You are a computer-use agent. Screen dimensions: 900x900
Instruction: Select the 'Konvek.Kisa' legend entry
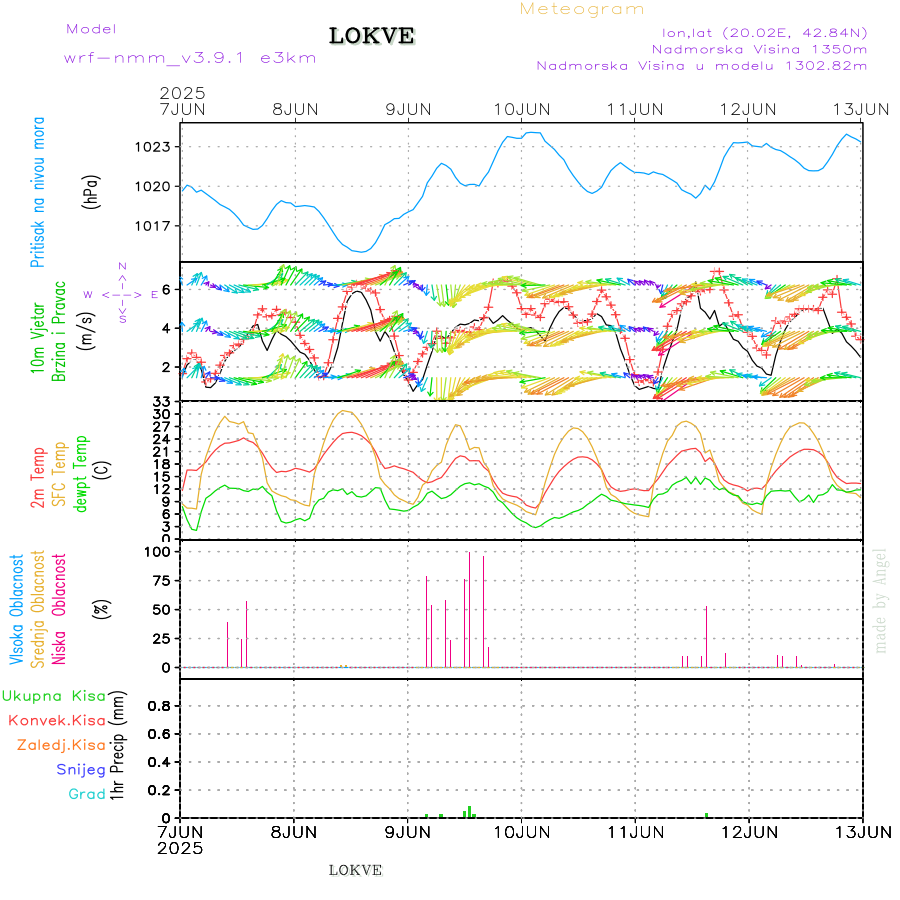[x=56, y=720]
